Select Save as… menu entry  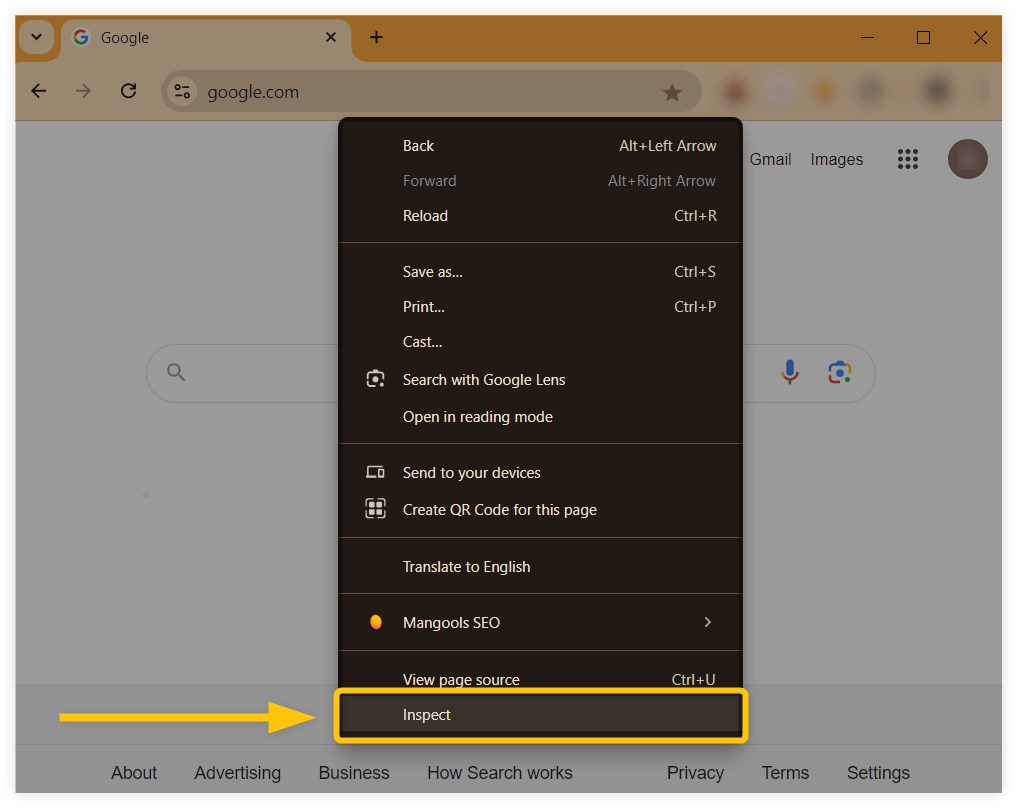tap(540, 272)
